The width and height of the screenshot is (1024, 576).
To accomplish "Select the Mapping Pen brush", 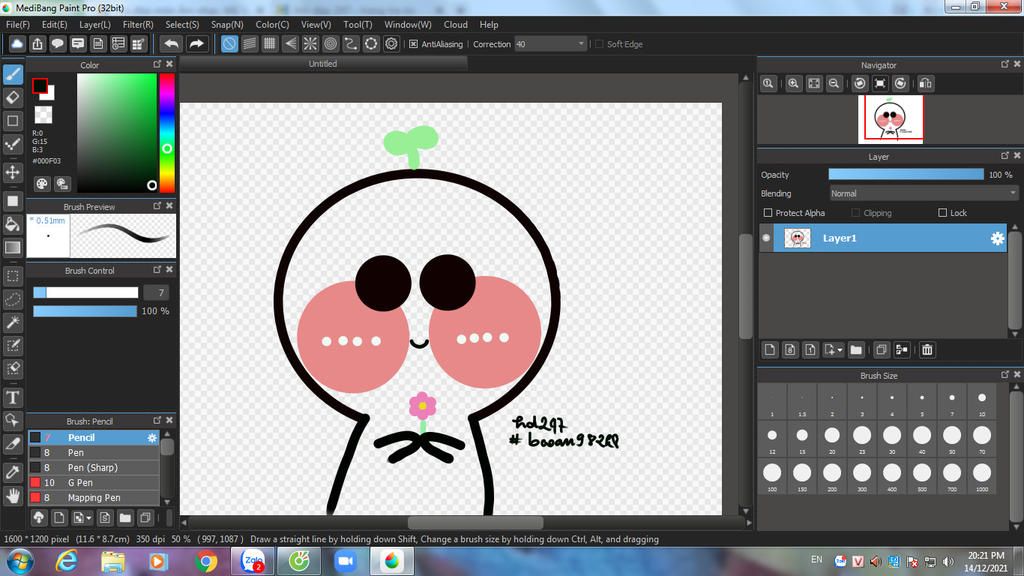I will pyautogui.click(x=93, y=498).
